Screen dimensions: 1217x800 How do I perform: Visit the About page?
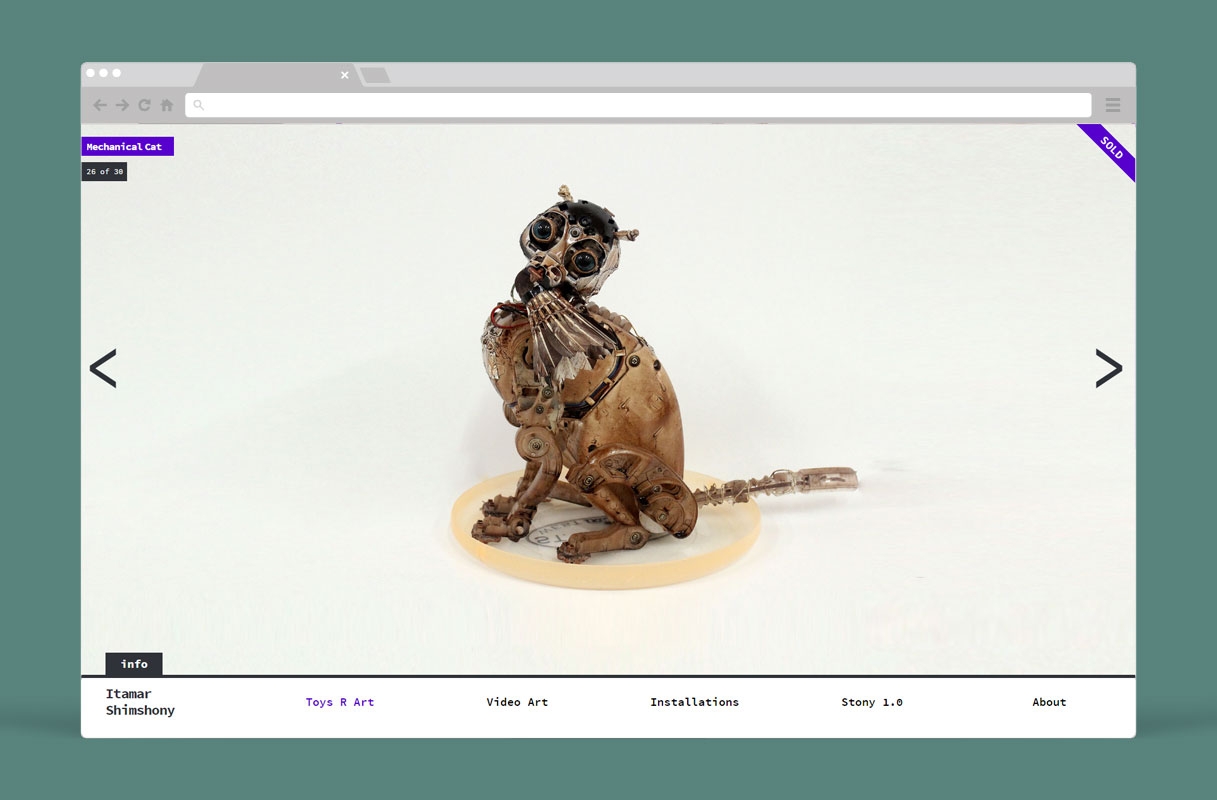1049,702
